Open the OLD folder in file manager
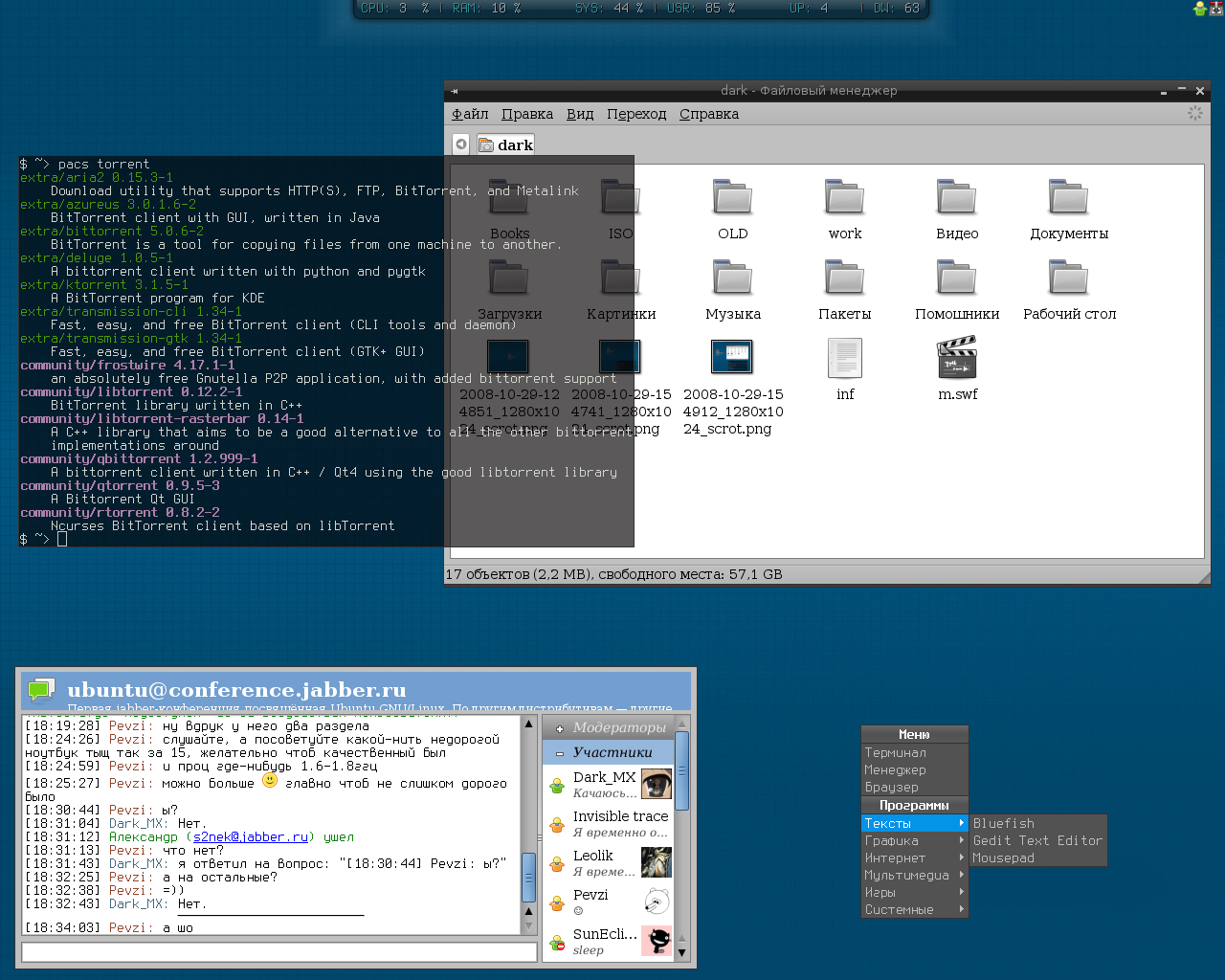The height and width of the screenshot is (980, 1225). tap(733, 198)
